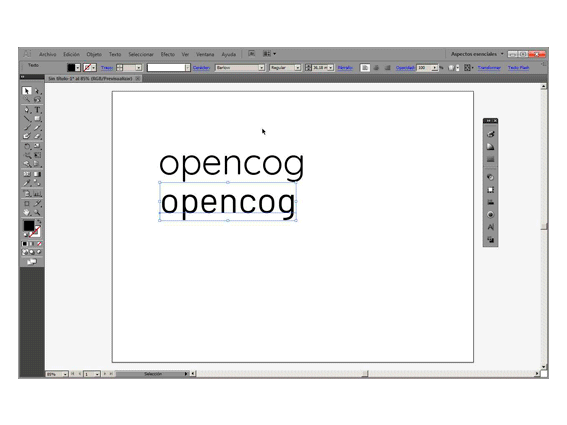The height and width of the screenshot is (425, 567).
Task: Click the Opacidad link
Action: click(x=405, y=68)
